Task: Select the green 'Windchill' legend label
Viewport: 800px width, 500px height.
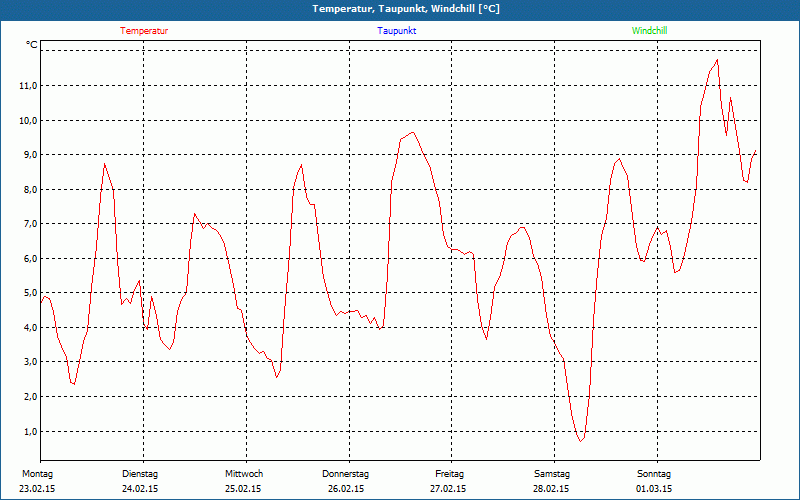Action: [649, 31]
